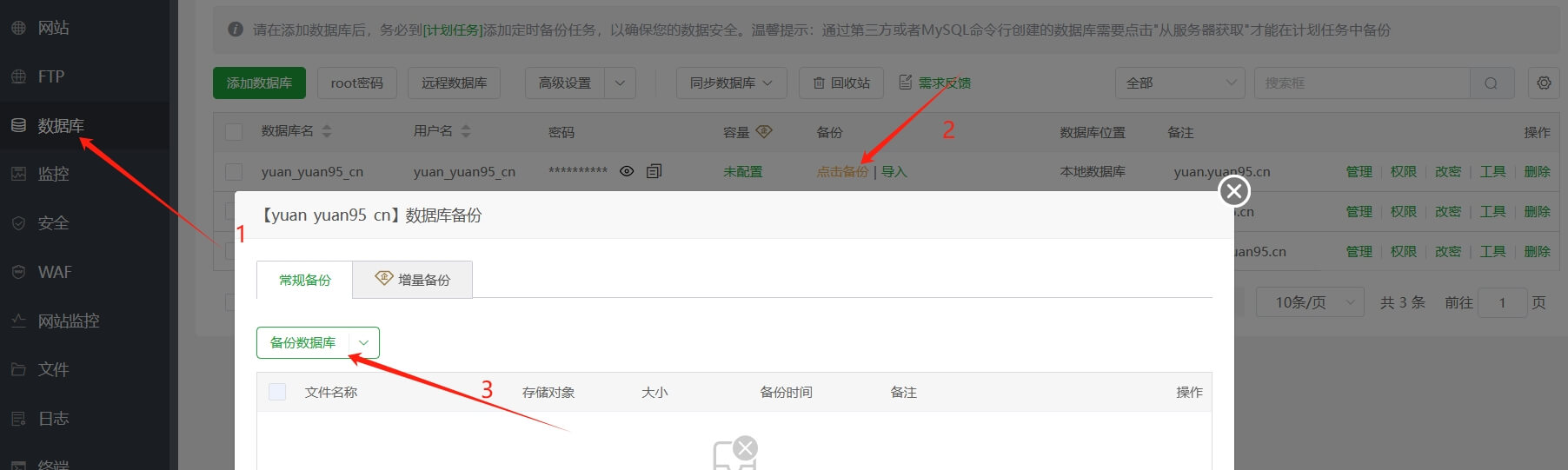Click into the 搜索框 search field
The height and width of the screenshot is (470, 1568).
pos(1362,83)
